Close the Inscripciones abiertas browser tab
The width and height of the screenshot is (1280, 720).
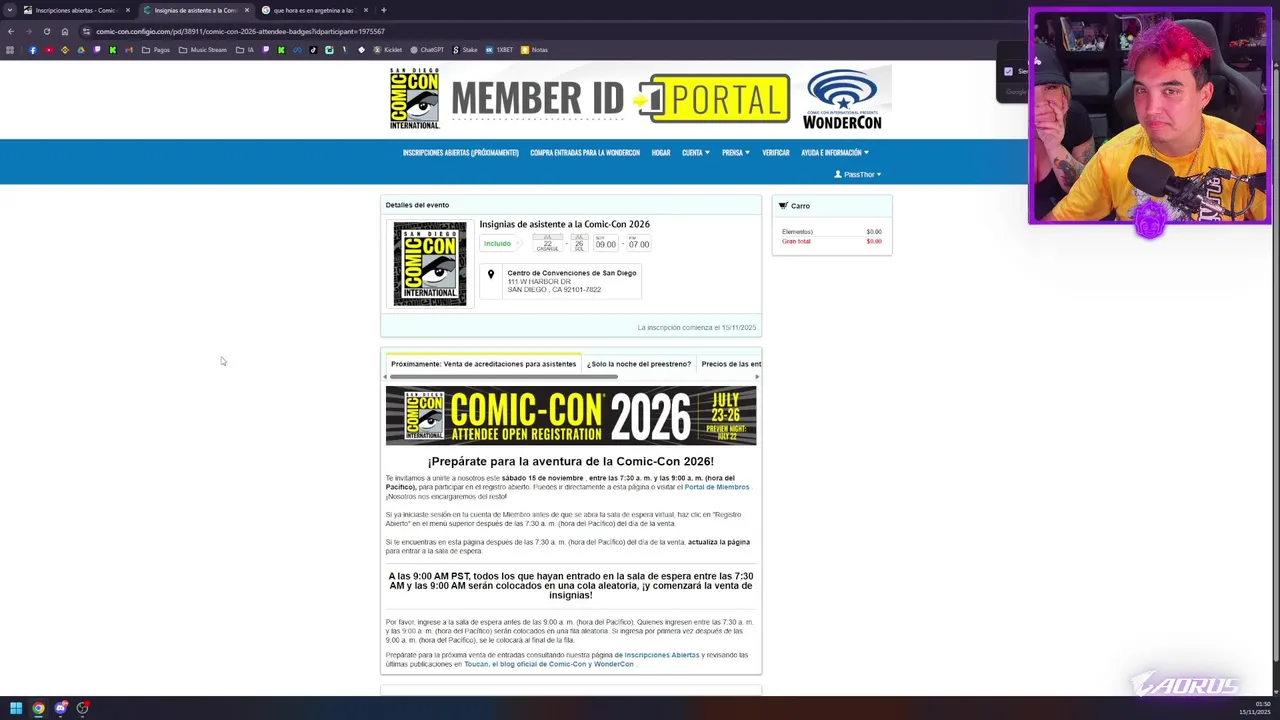[x=128, y=10]
